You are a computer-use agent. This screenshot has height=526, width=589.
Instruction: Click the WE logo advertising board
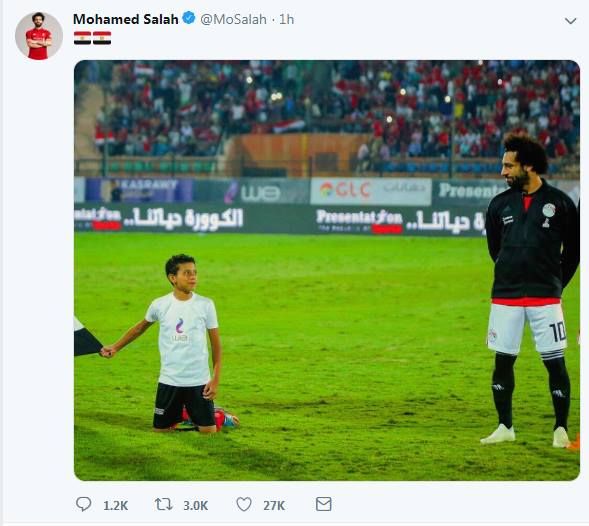tap(252, 192)
